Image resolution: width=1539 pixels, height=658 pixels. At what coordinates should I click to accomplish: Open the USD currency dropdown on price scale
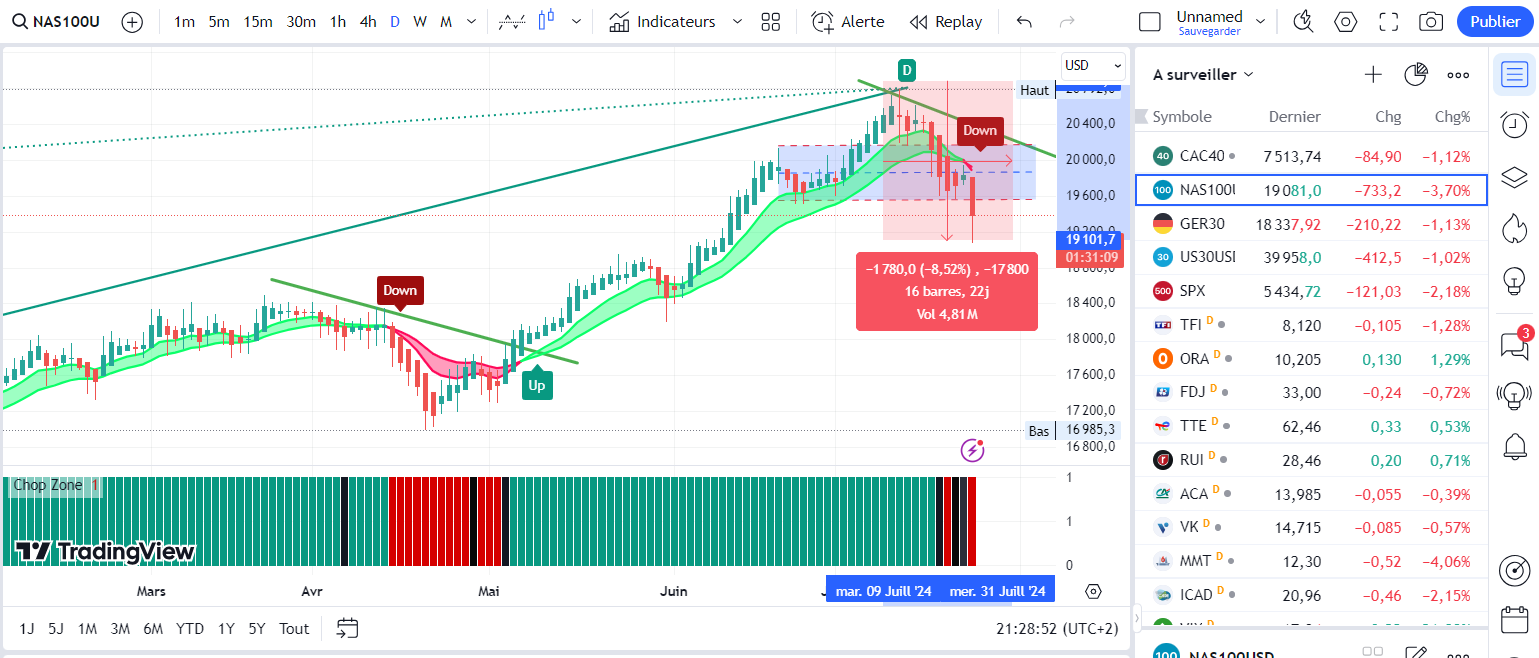[x=1092, y=65]
